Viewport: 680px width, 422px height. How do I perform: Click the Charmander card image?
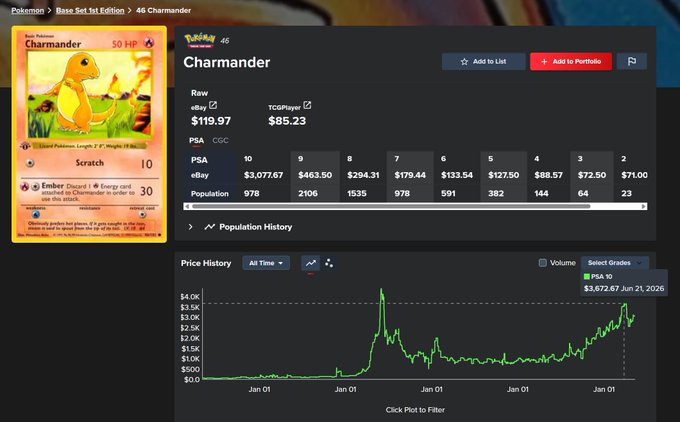pos(89,134)
